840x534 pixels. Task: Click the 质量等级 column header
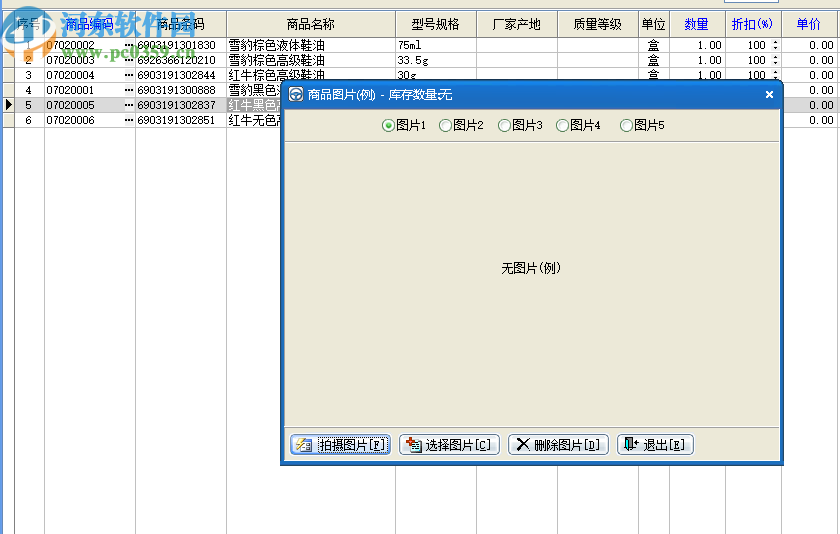click(x=597, y=24)
